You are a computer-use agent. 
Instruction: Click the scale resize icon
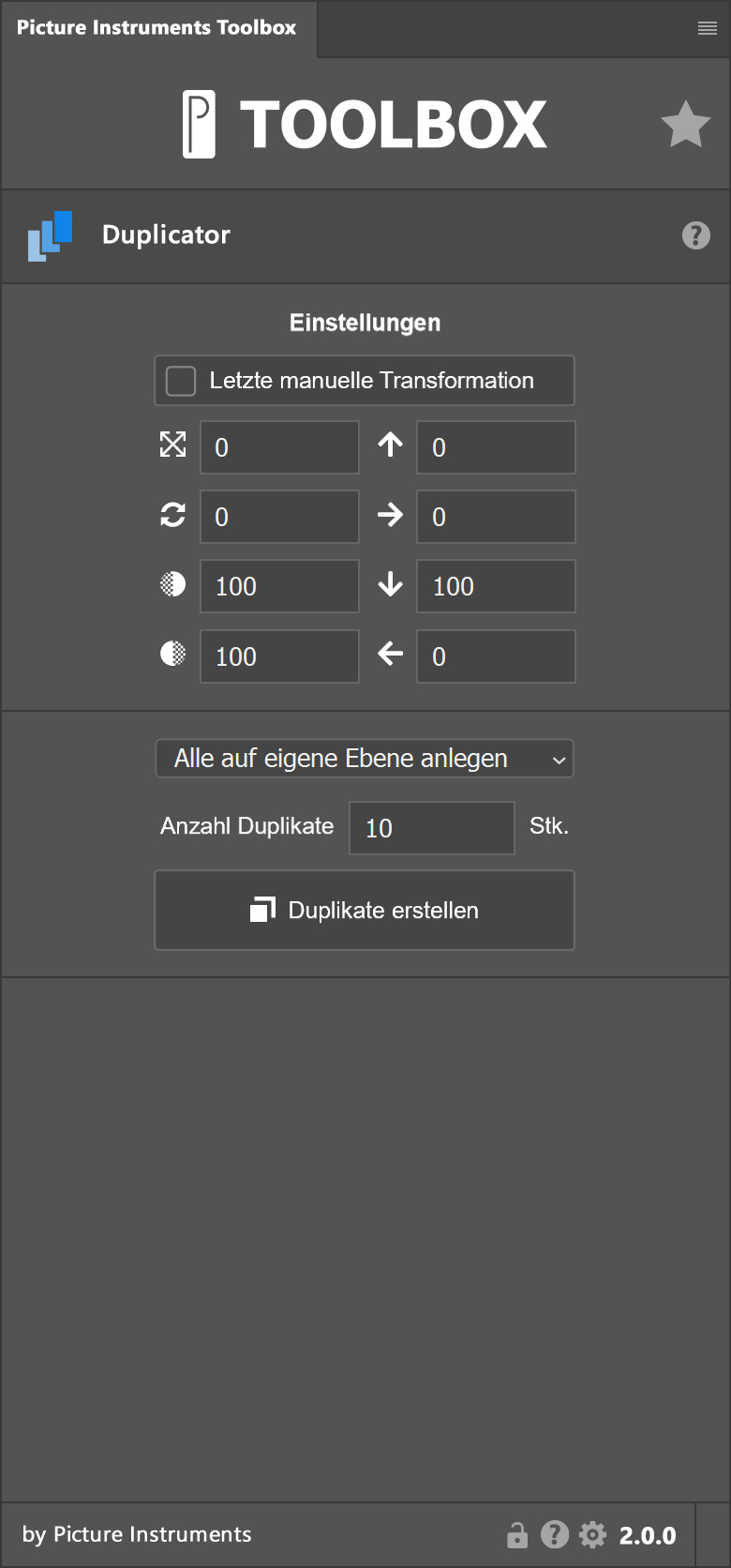[173, 445]
